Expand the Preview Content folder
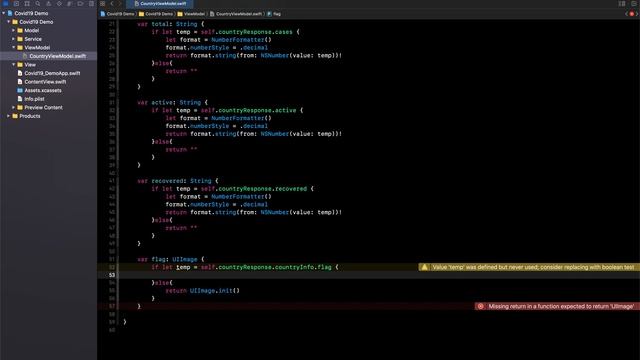 13,107
